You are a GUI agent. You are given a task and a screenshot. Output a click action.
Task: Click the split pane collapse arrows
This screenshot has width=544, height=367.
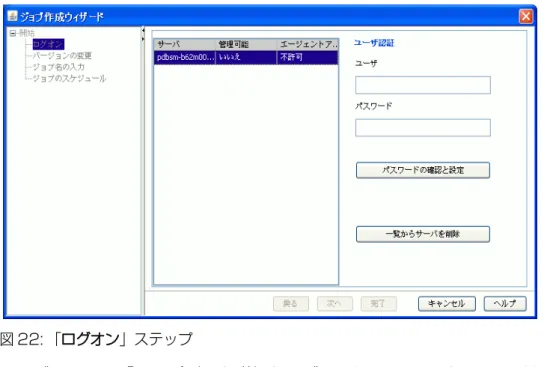pos(143,34)
